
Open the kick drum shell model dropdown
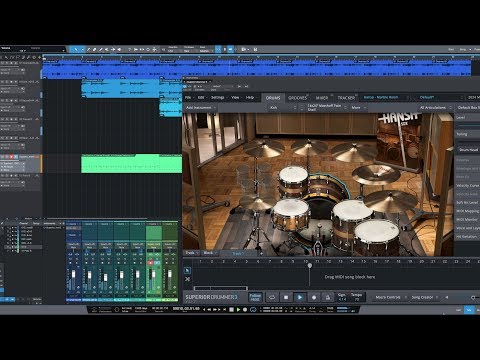point(326,108)
